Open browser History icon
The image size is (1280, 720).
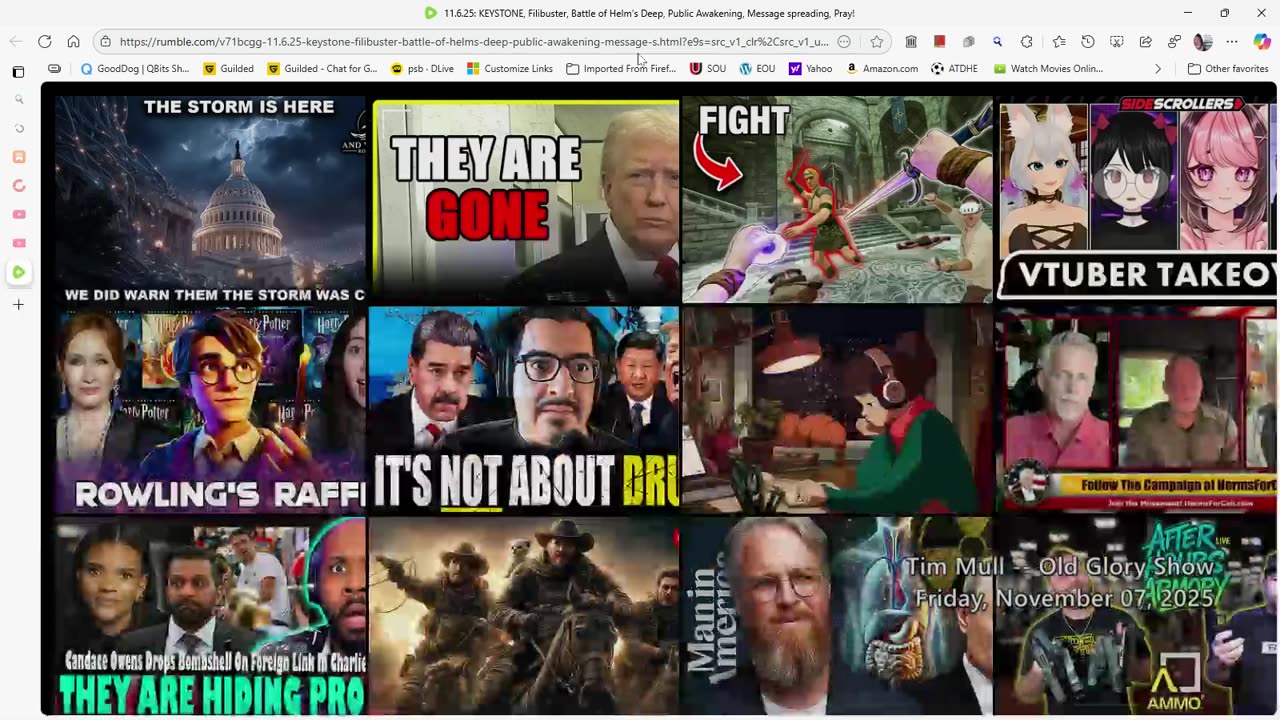point(1088,42)
